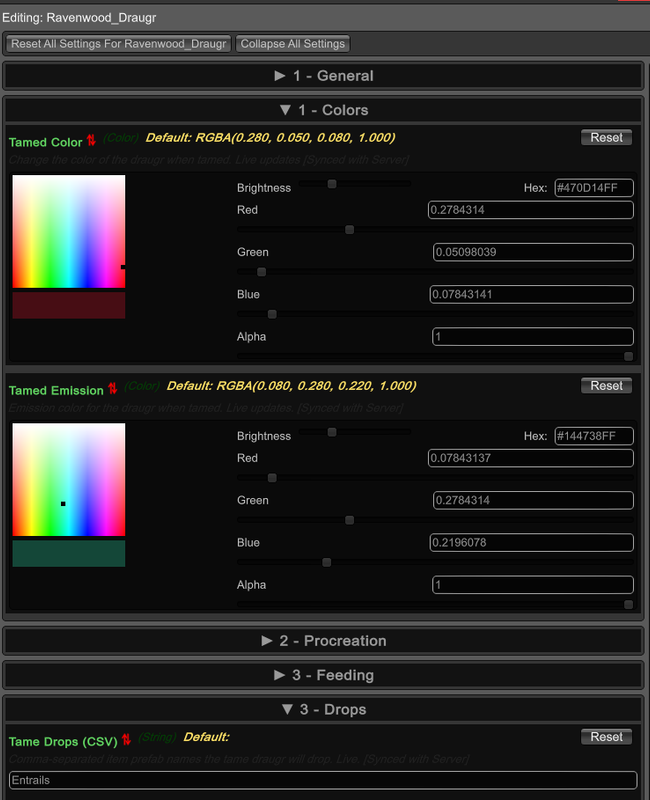The height and width of the screenshot is (800, 650).
Task: Collapse the 3 - Drops section
Action: (323, 710)
